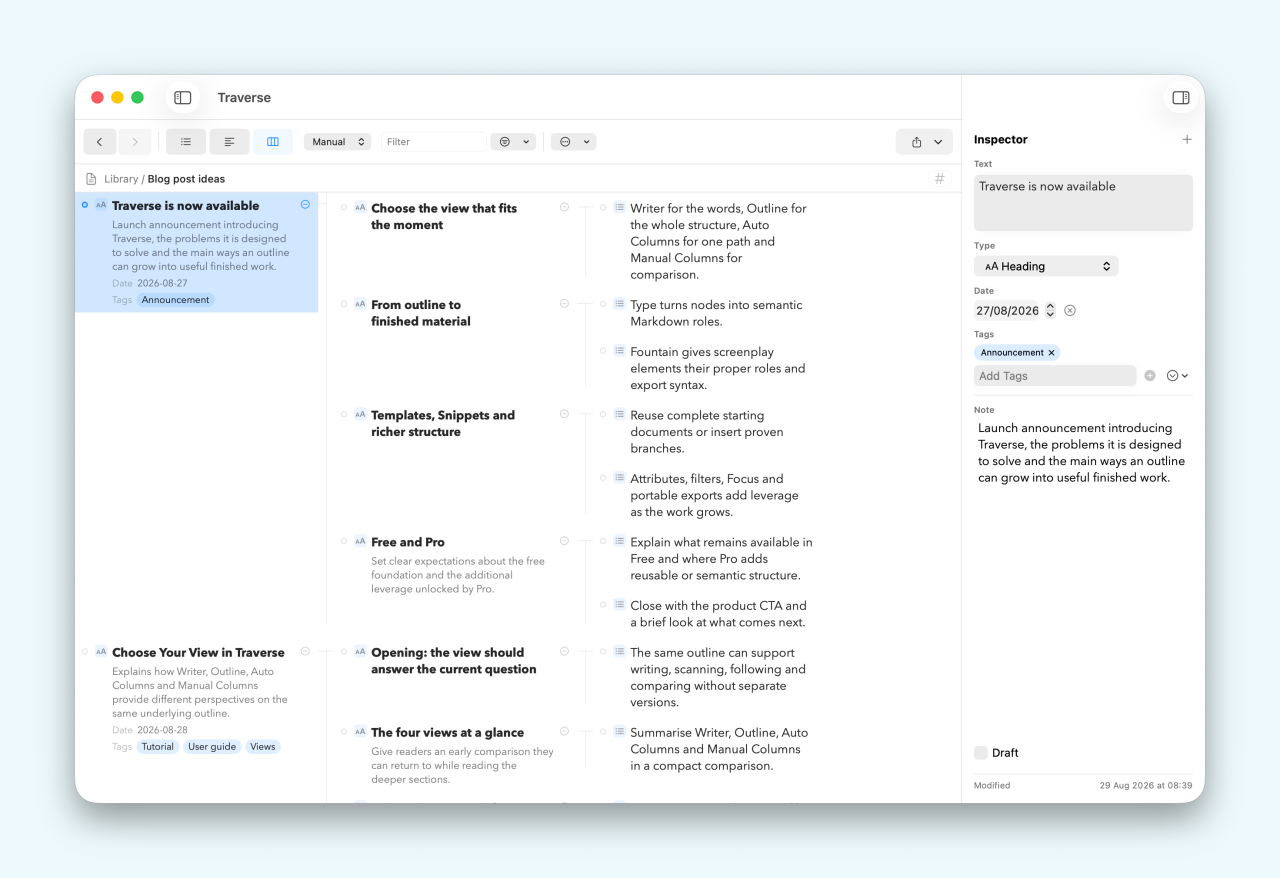
Task: Click heading icon beside 'The four views at a glance'
Action: 360,732
